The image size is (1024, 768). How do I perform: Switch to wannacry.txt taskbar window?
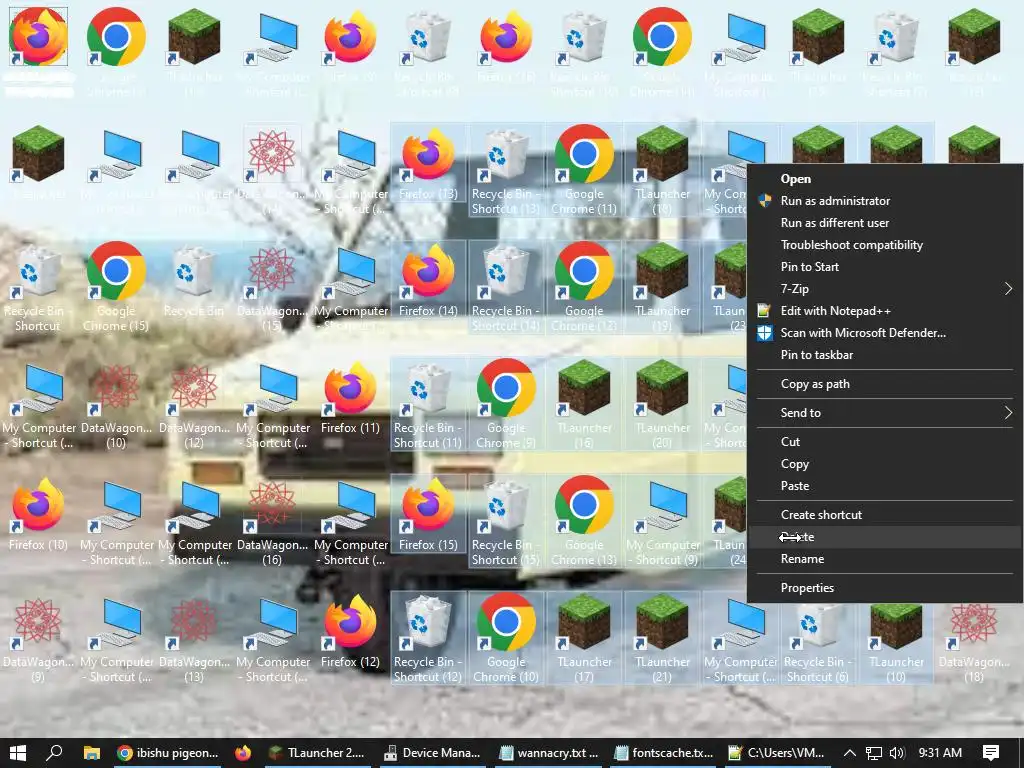point(549,753)
